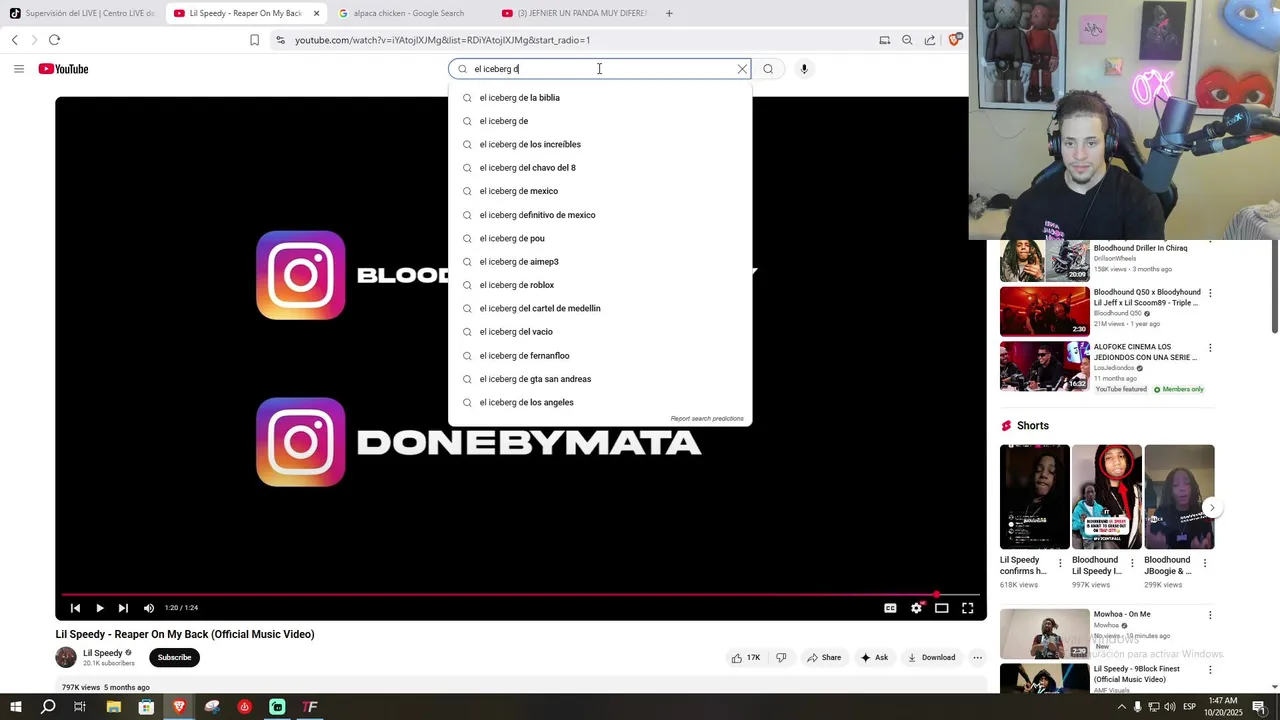Pick suggestion 'el iceberg de fernanfloo'
The height and width of the screenshot is (720, 1280).
point(600,356)
